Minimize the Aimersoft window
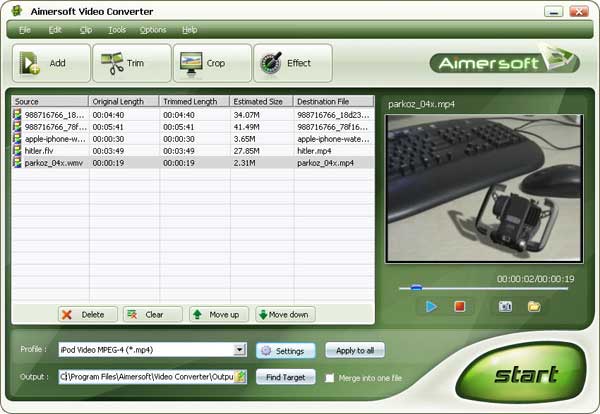Viewport: 600px width, 414px height. 553,11
